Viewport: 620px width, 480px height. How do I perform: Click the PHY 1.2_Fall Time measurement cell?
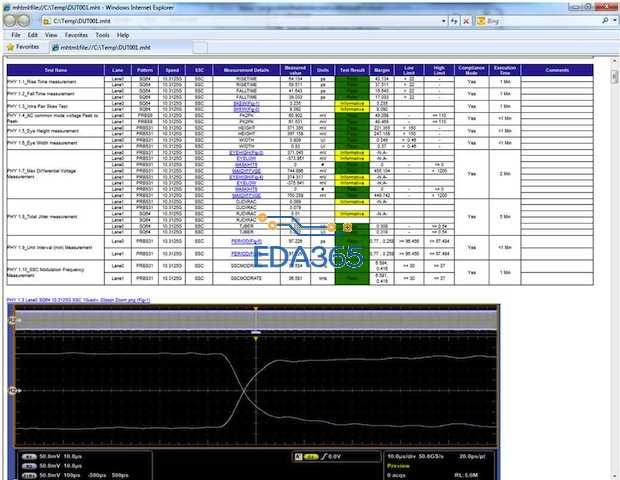(55, 94)
